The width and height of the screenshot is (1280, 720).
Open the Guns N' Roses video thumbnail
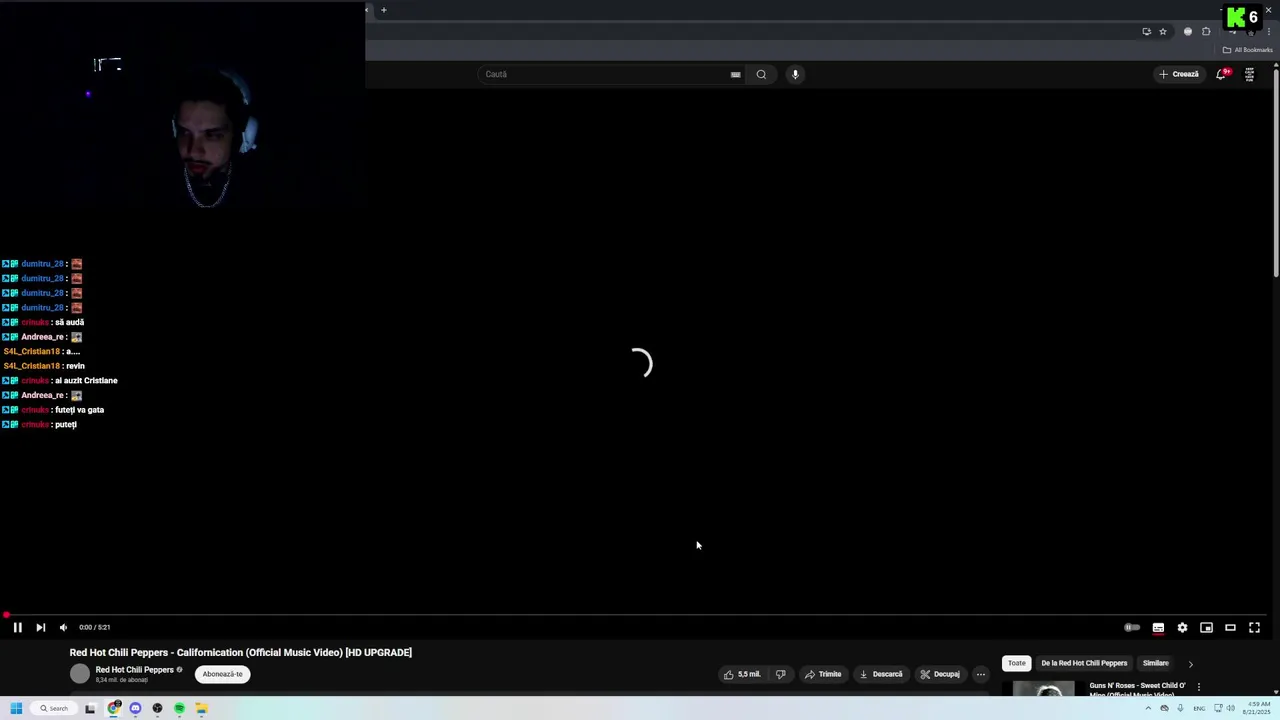[x=1044, y=688]
